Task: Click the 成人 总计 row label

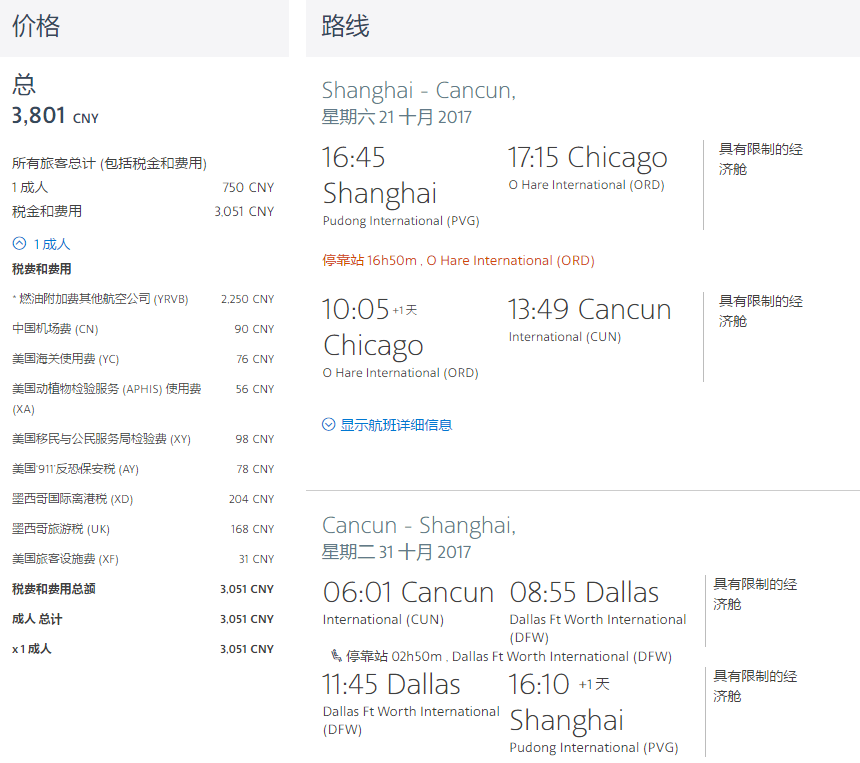Action: coord(37,619)
